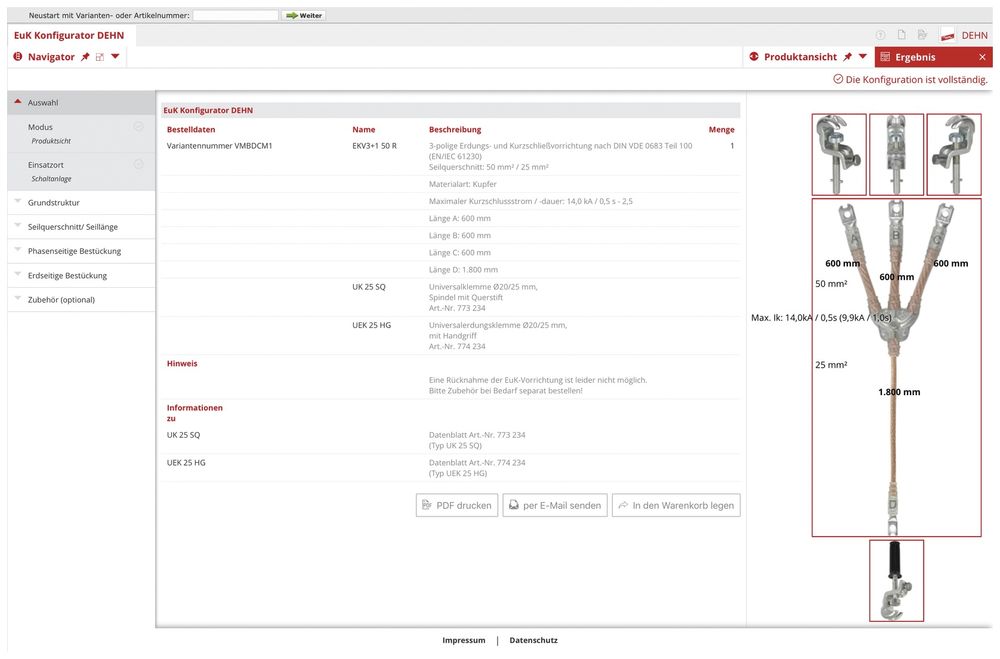Pin the Navigator panel
1000x659 pixels.
(86, 57)
